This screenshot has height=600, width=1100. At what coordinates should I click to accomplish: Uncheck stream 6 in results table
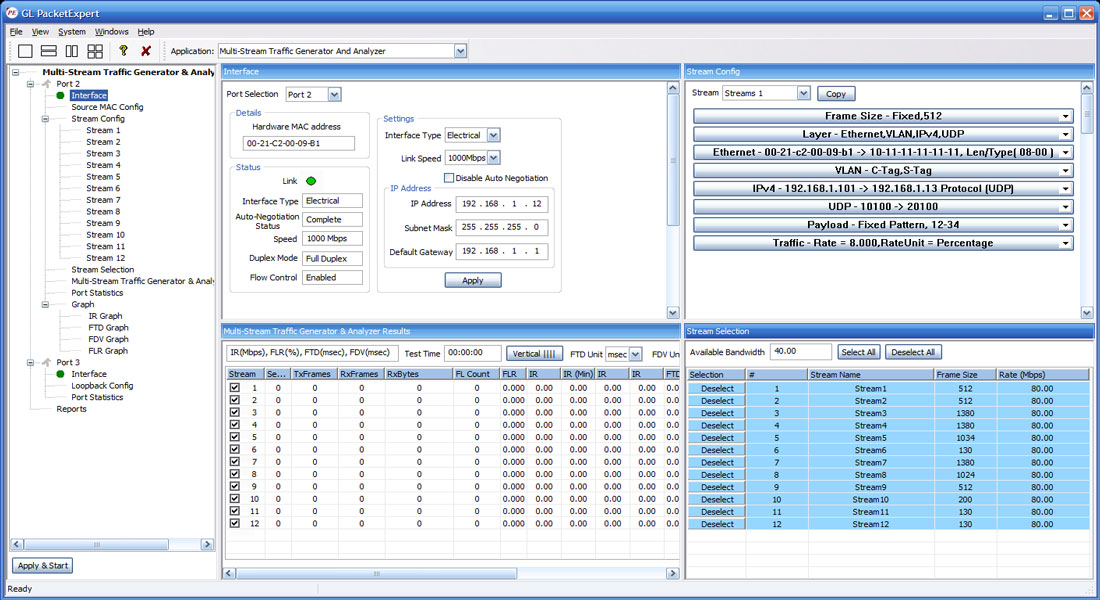click(x=234, y=449)
